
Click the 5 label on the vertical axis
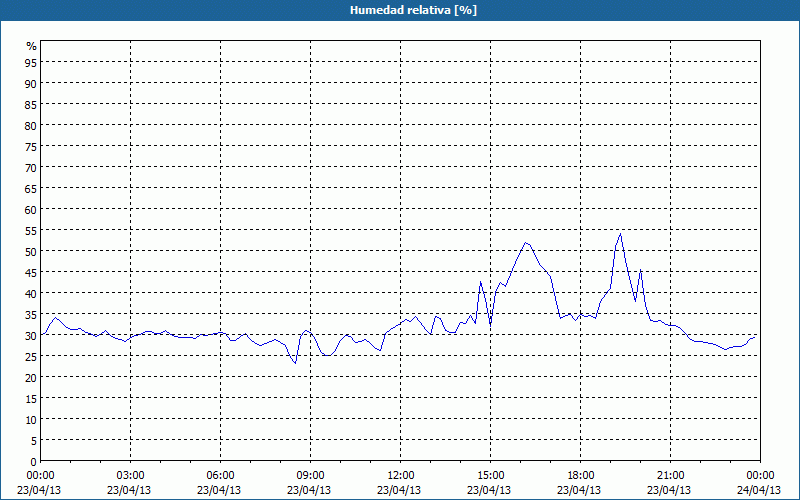pyautogui.click(x=34, y=441)
